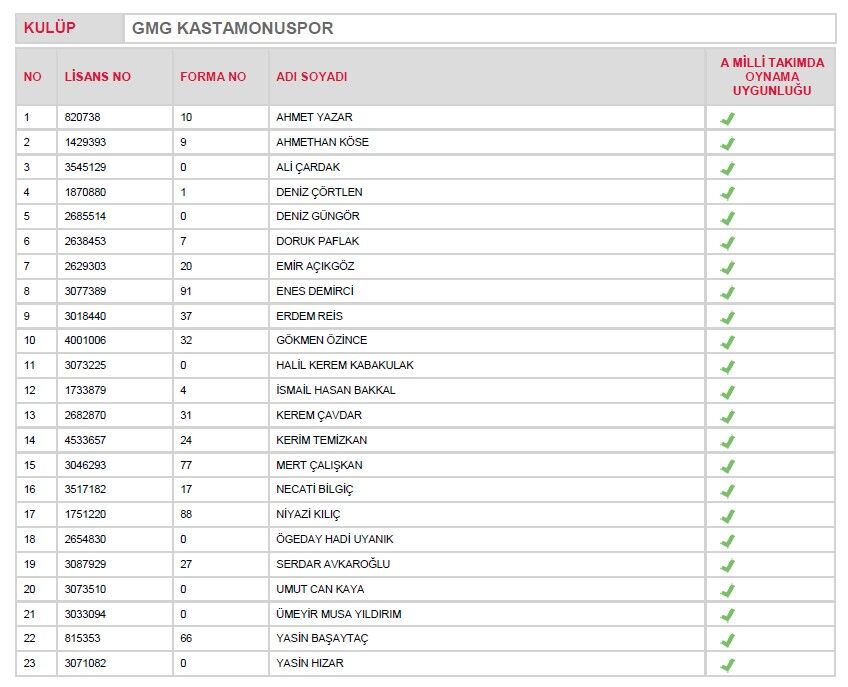Click the green checkmark for GÖKMEN ÖZİNCE
This screenshot has height=687, width=848.
727,342
